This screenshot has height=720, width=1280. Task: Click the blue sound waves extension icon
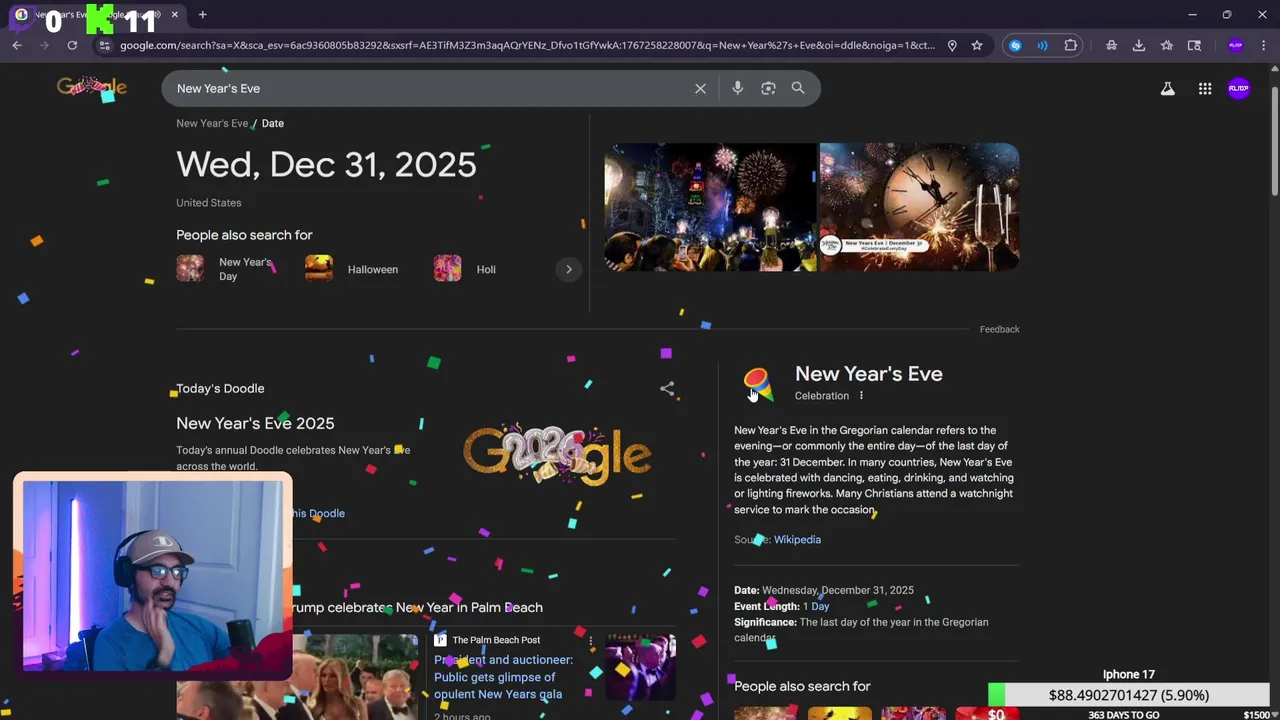click(x=1042, y=45)
